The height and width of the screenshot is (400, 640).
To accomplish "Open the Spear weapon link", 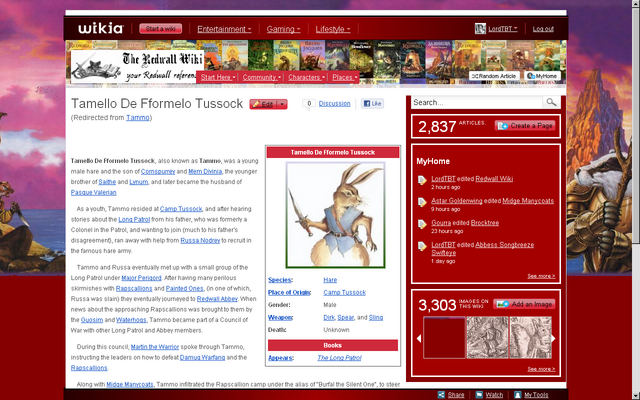I will [346, 318].
